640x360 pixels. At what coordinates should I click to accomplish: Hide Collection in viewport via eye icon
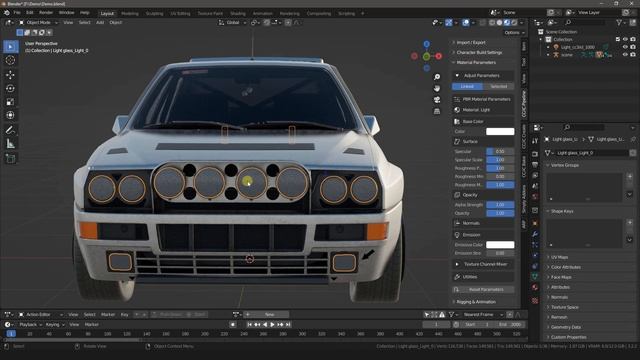click(x=625, y=39)
